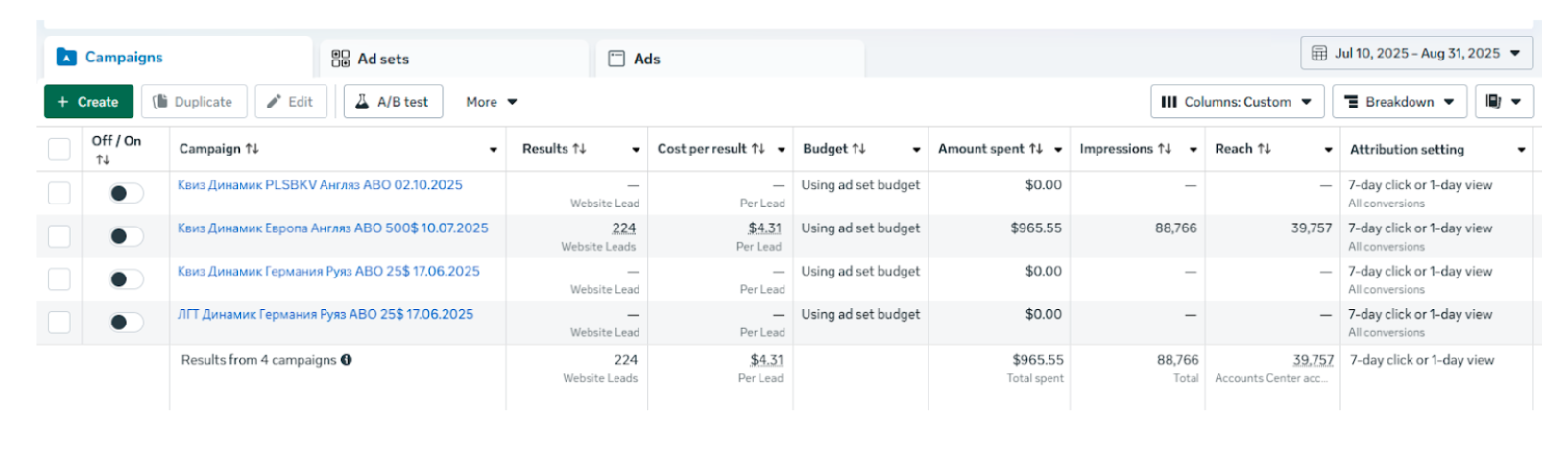Click the calendar icon in date range
The width and height of the screenshot is (1568, 457).
tap(1319, 54)
